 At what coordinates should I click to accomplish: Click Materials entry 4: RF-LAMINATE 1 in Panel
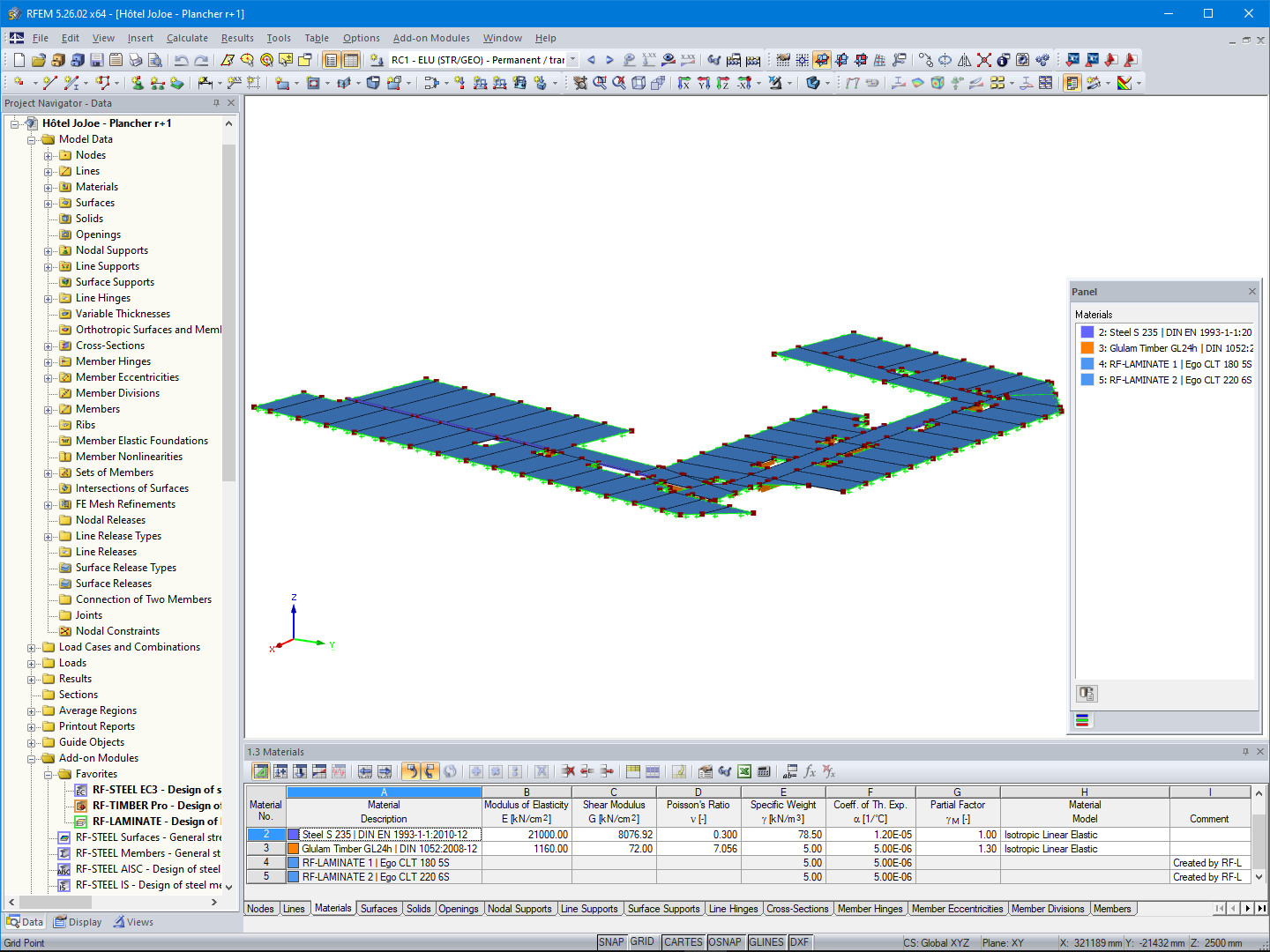(1173, 364)
